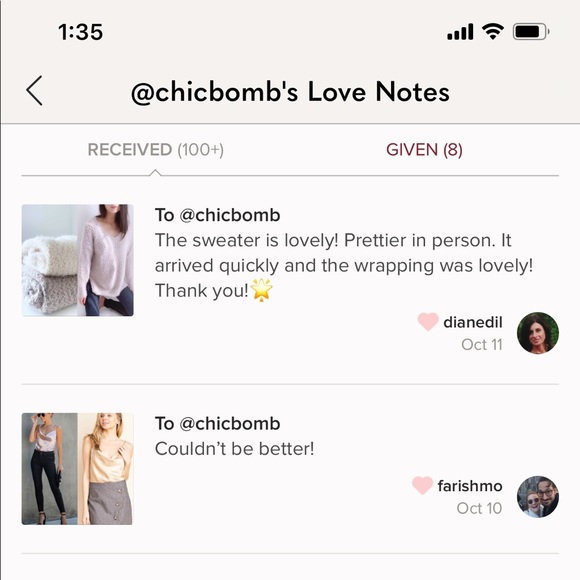Tap the cellular signal bars icon
This screenshot has width=580, height=580.
pos(460,32)
